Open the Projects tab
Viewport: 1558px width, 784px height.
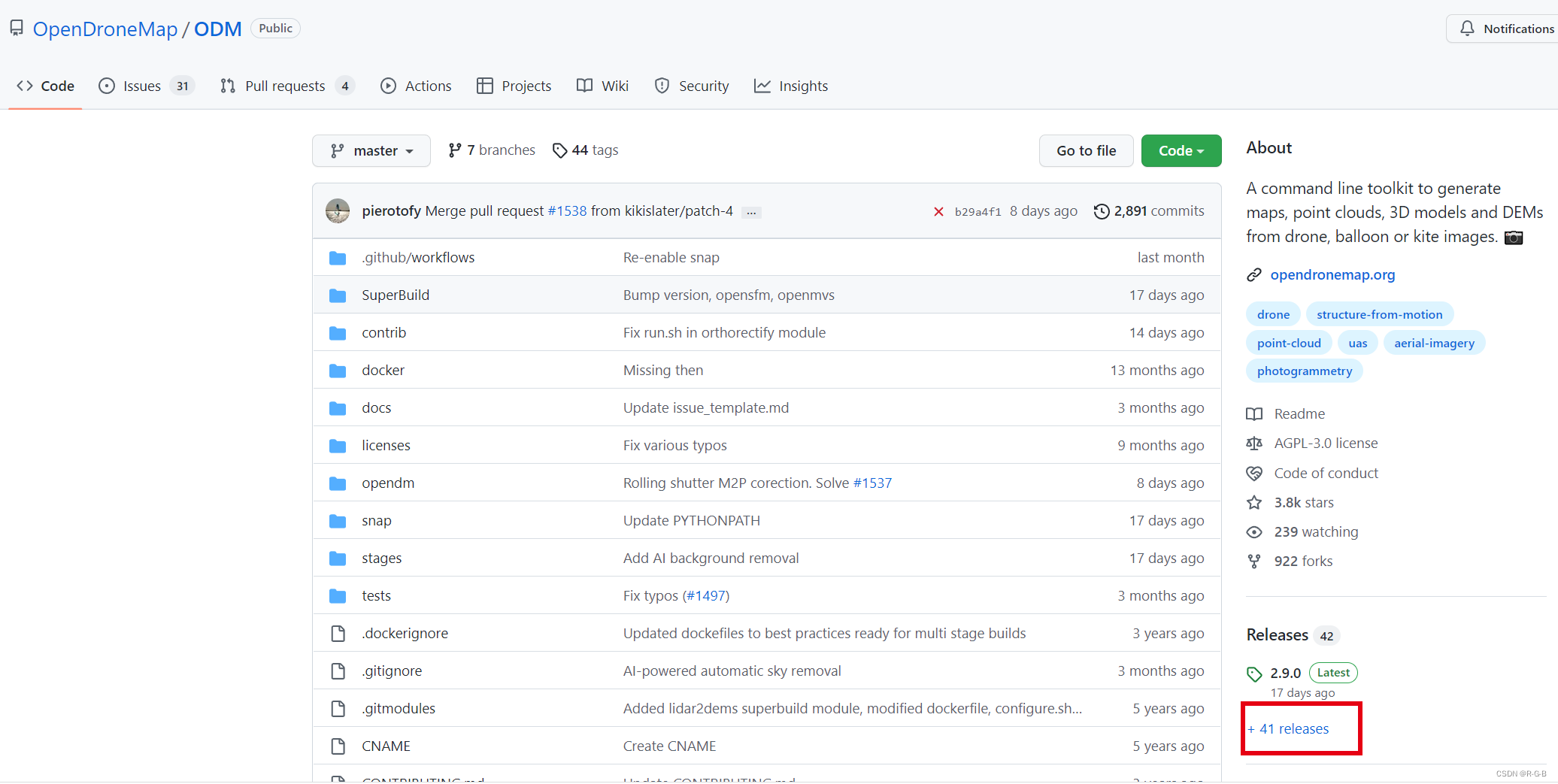(x=514, y=86)
